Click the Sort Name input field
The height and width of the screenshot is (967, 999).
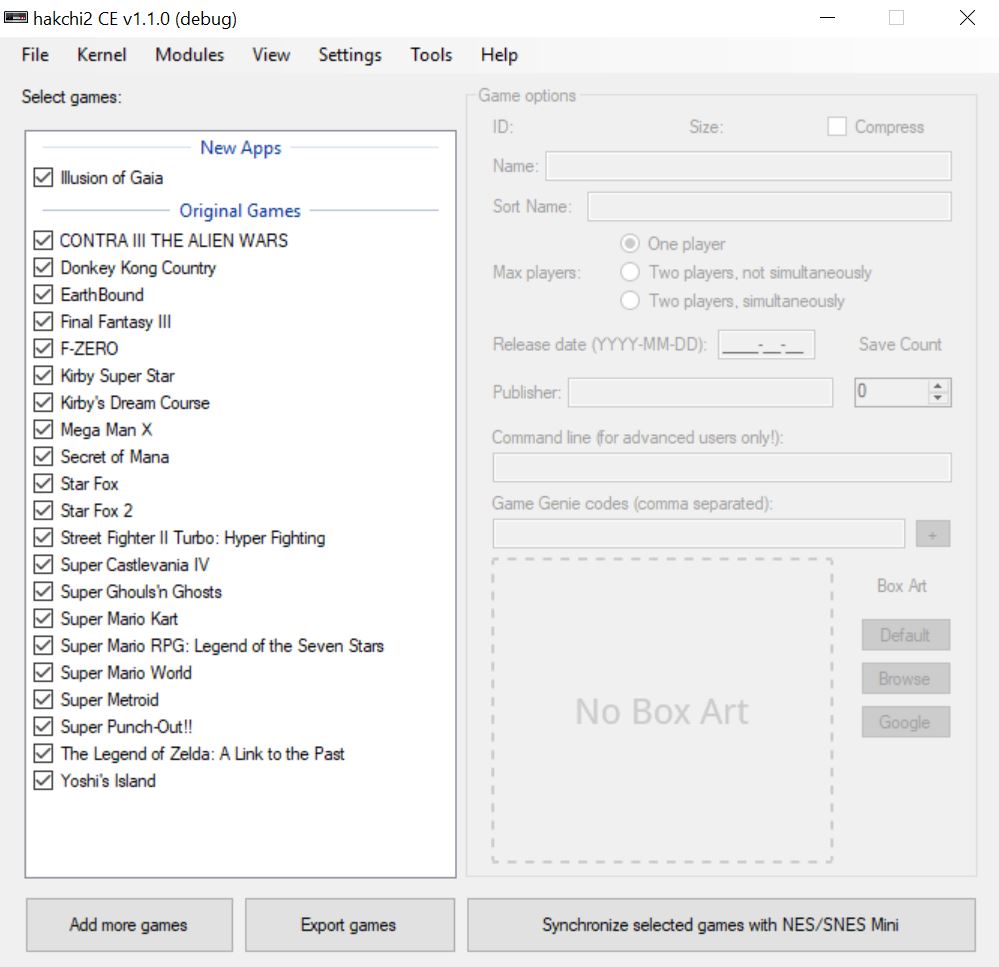769,206
